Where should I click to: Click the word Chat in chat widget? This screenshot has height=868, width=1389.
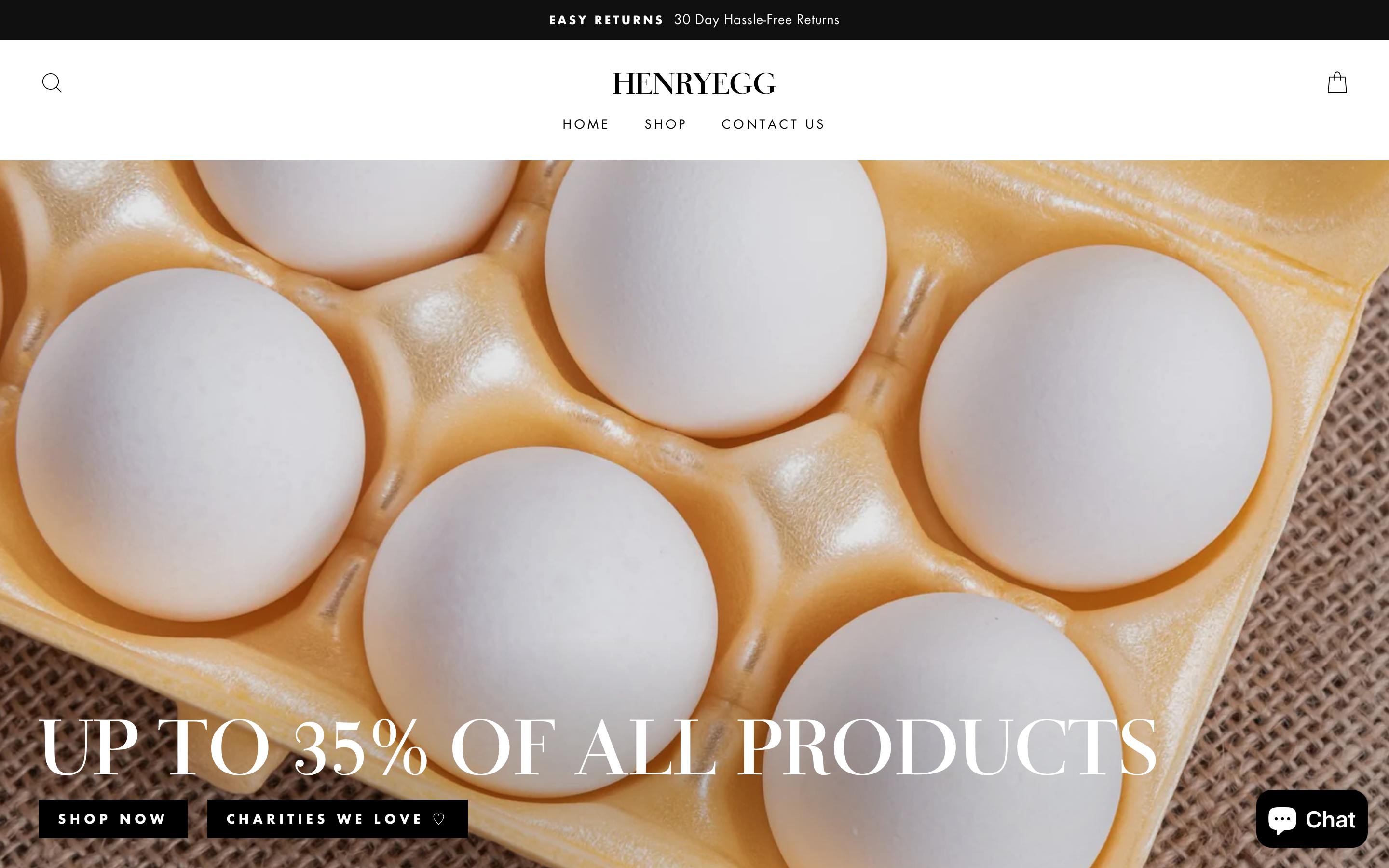pos(1331,820)
